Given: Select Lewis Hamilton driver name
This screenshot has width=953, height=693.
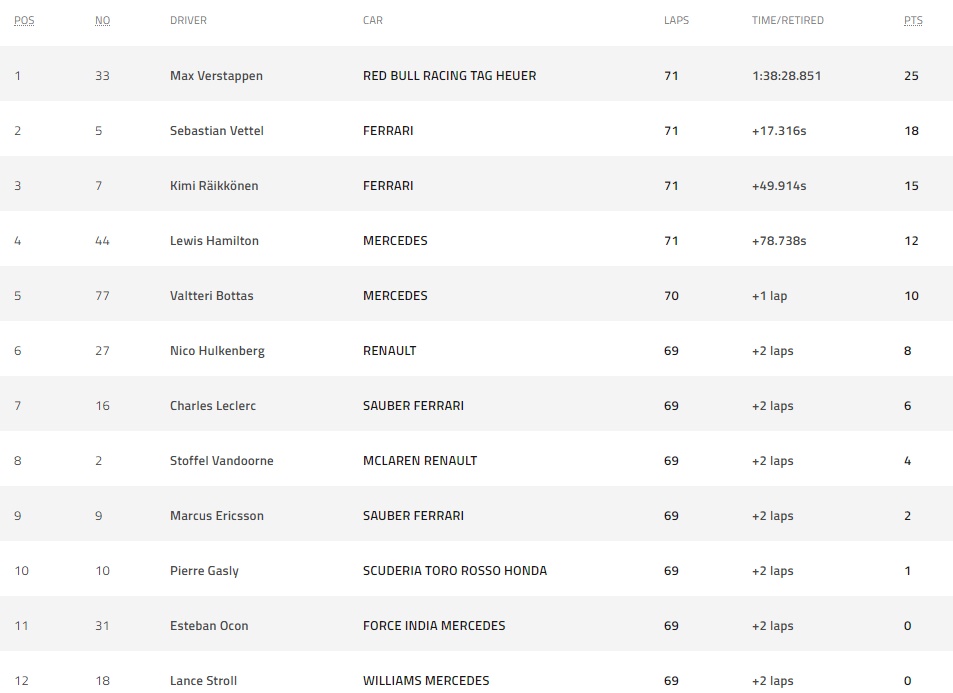Looking at the screenshot, I should coord(215,241).
